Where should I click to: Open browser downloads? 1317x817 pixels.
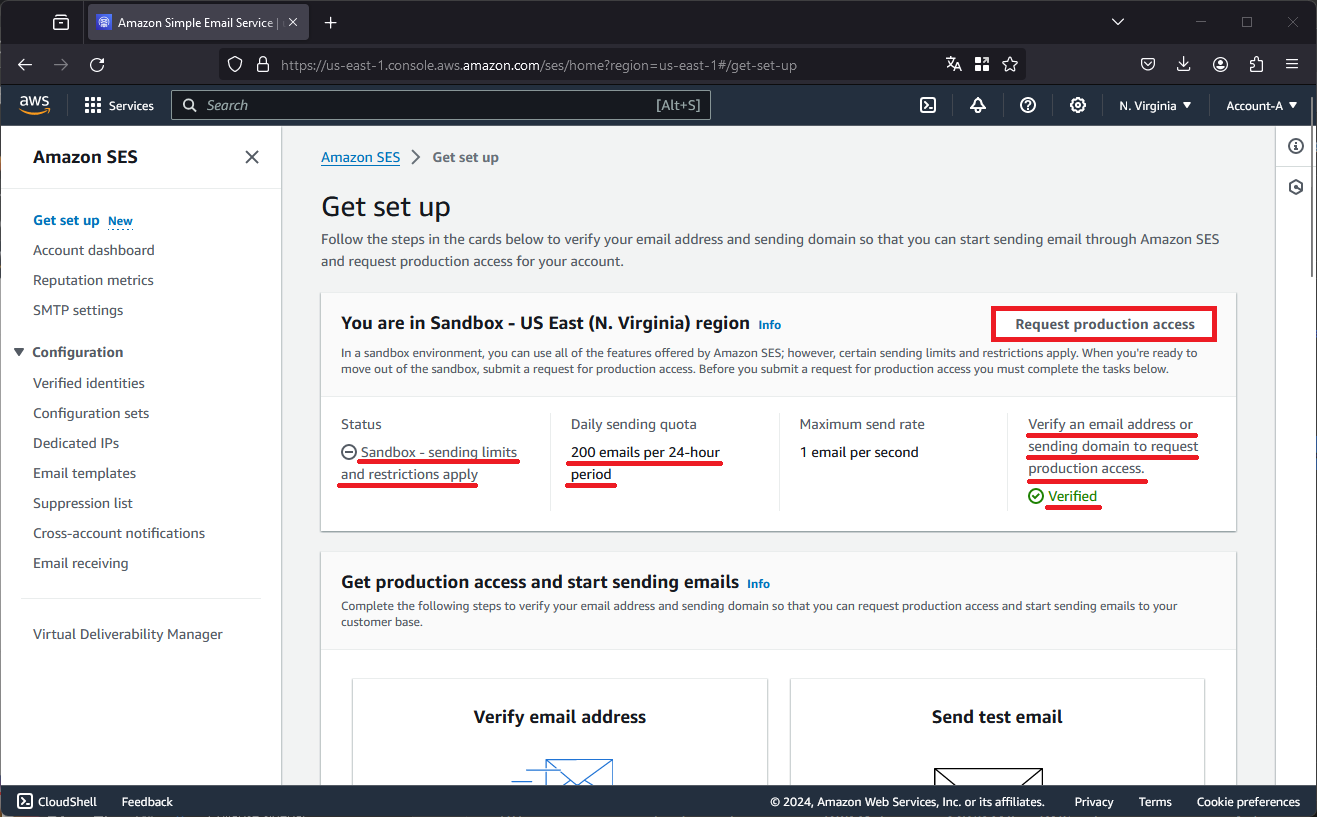(1184, 64)
